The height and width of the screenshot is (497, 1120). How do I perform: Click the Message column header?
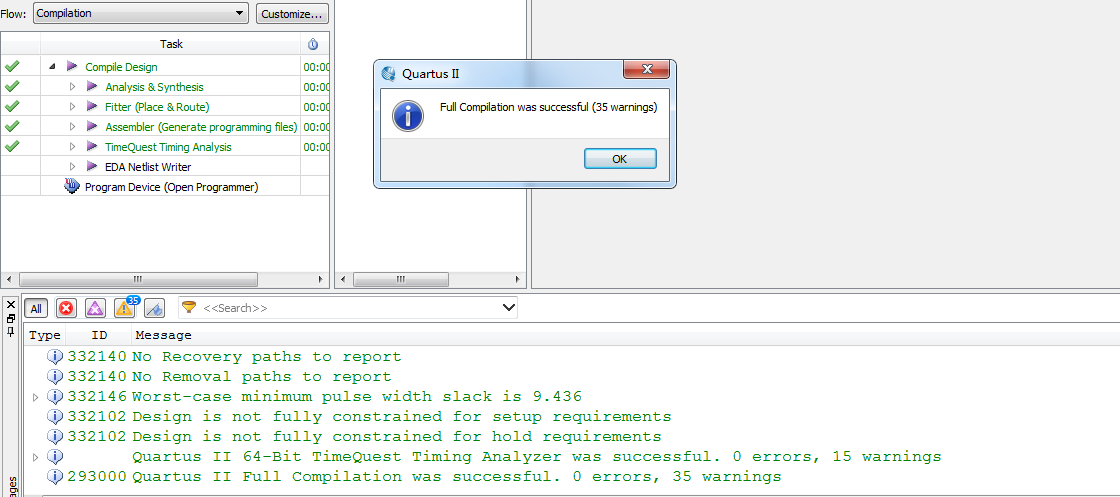point(164,335)
